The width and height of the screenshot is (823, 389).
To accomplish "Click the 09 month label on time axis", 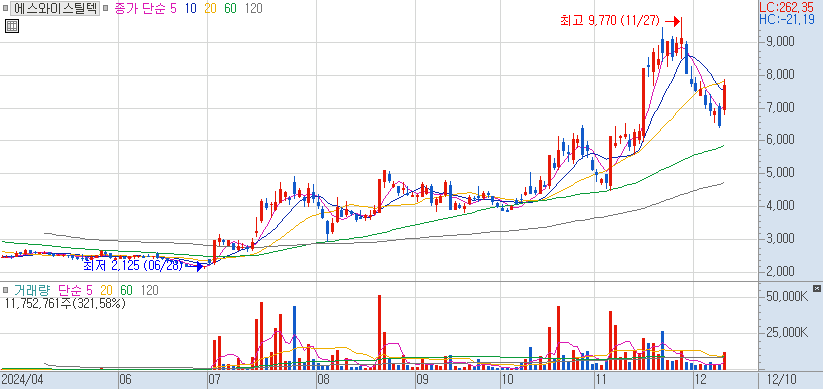I will pos(423,380).
